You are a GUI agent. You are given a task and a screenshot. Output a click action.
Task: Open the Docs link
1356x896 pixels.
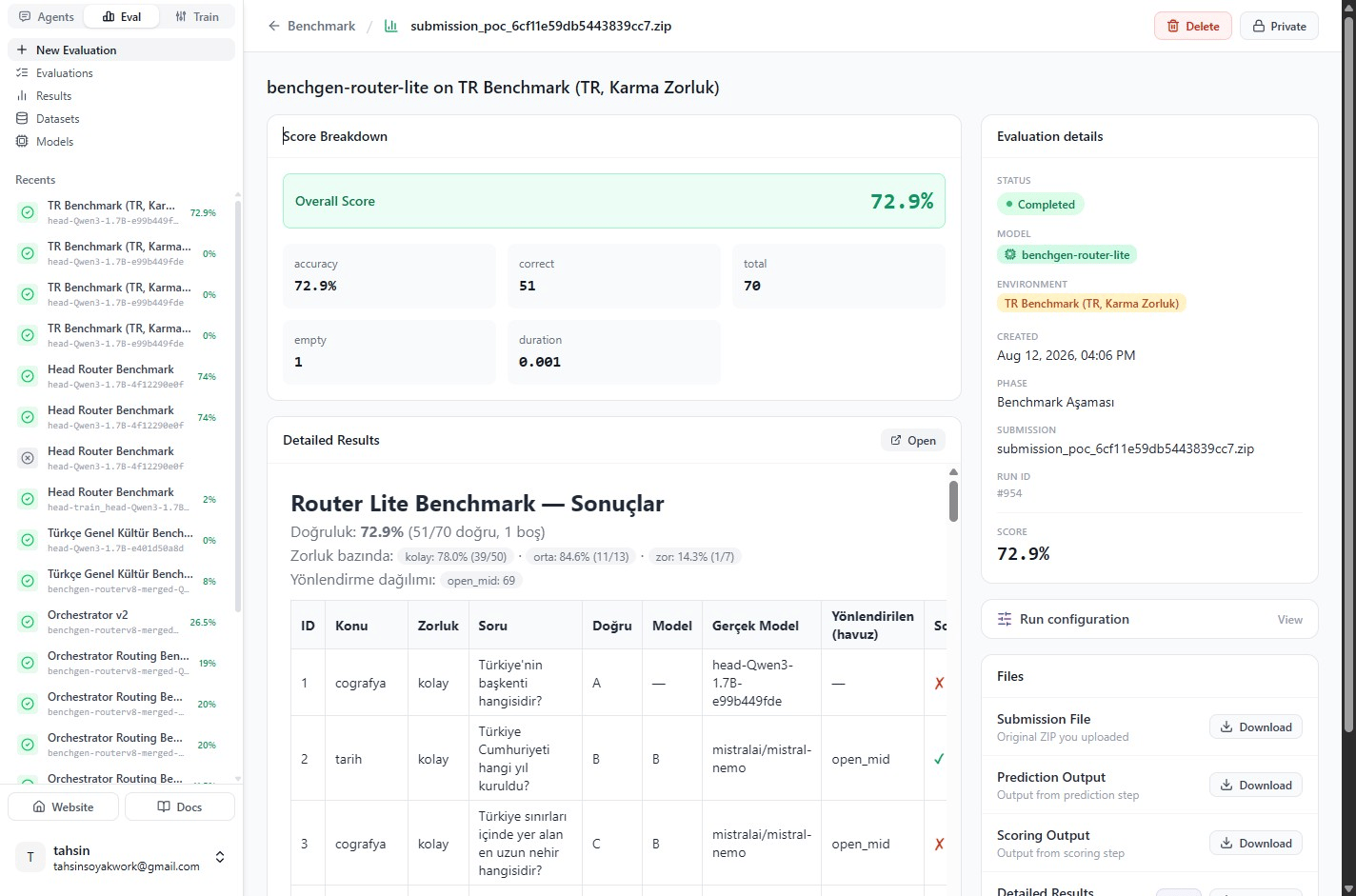(180, 806)
